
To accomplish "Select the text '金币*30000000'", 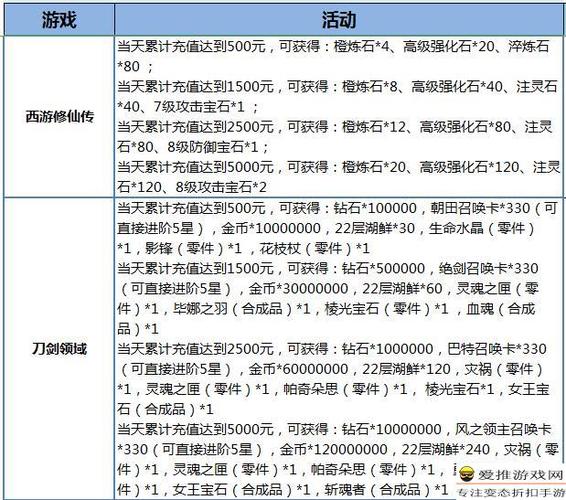I will coord(299,288).
